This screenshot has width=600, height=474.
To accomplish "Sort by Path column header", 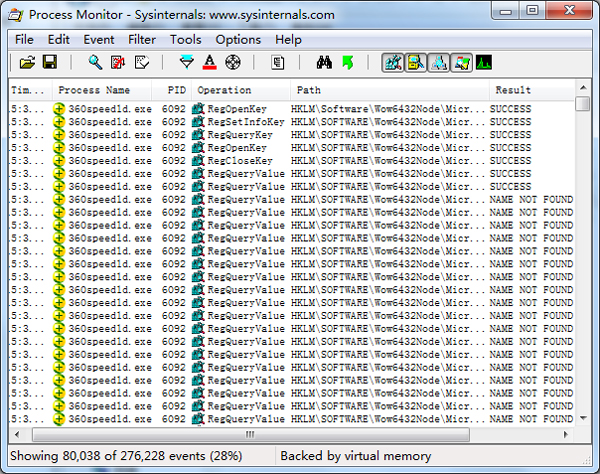I will click(x=390, y=90).
